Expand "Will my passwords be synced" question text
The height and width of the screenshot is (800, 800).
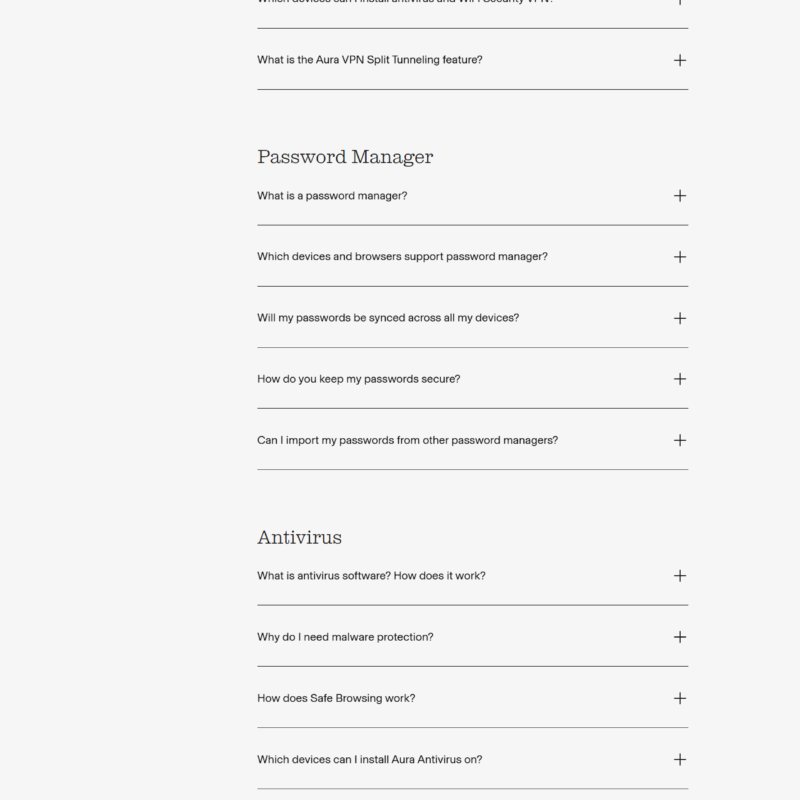click(x=388, y=318)
